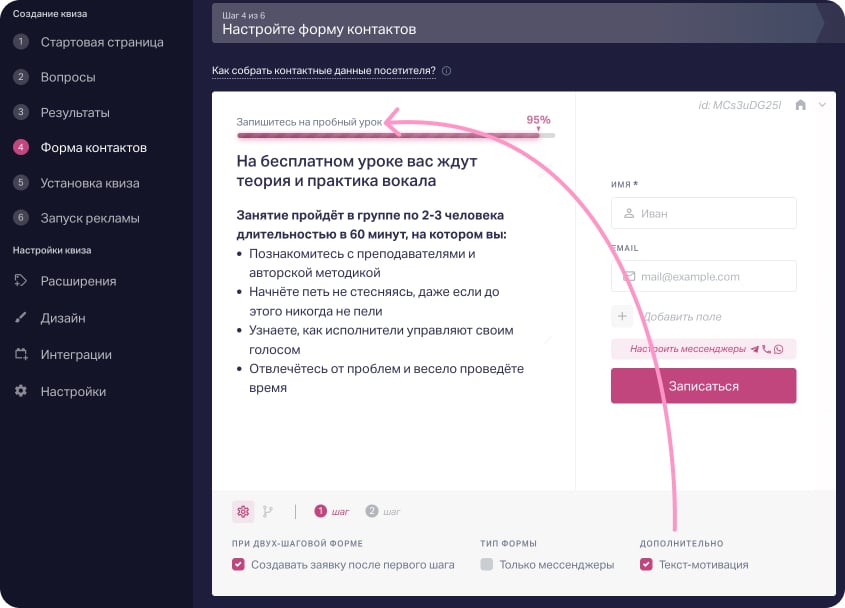Viewport: 845px width, 608px height.
Task: Open the chevron dropdown next to the home icon
Action: (822, 104)
